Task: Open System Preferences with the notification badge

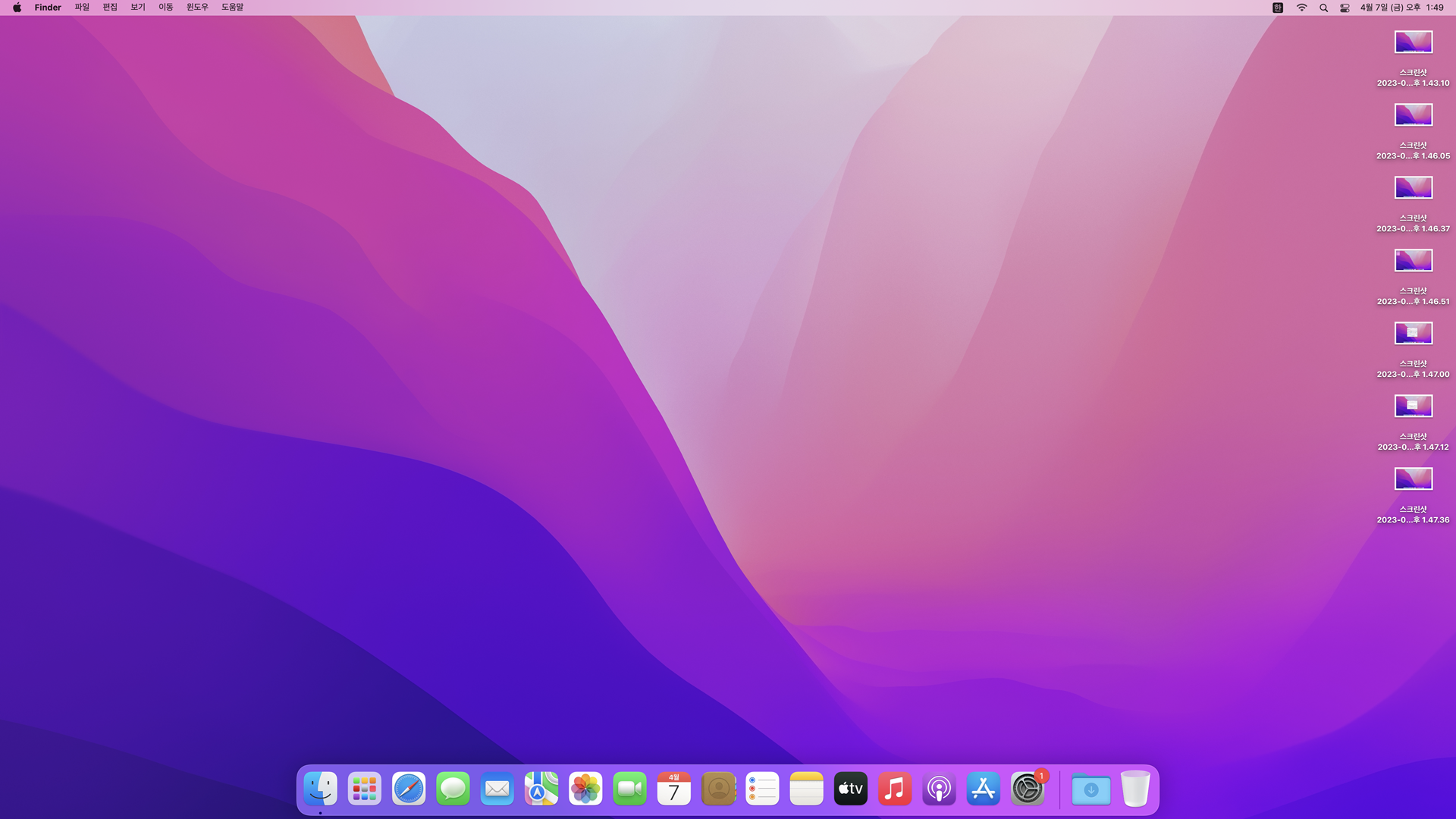Action: 1028,789
